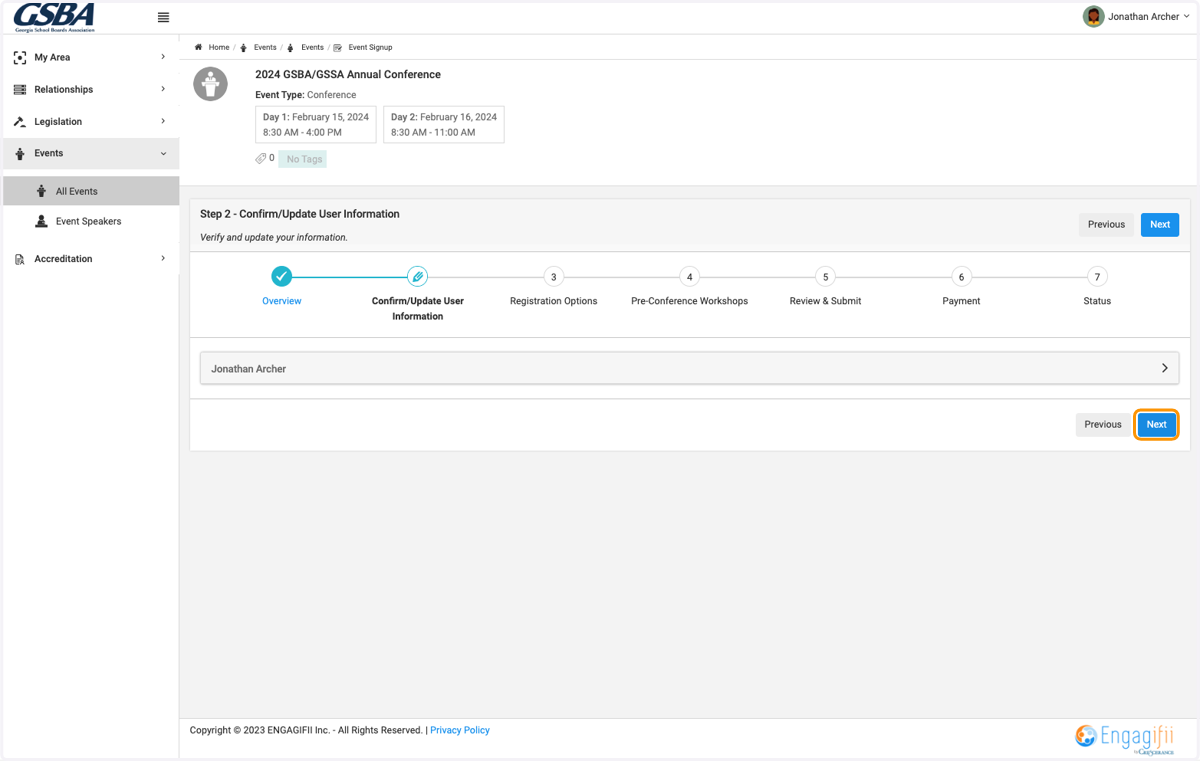Viewport: 1200px width, 761px height.
Task: Expand the Legislation menu chevron
Action: pos(163,121)
